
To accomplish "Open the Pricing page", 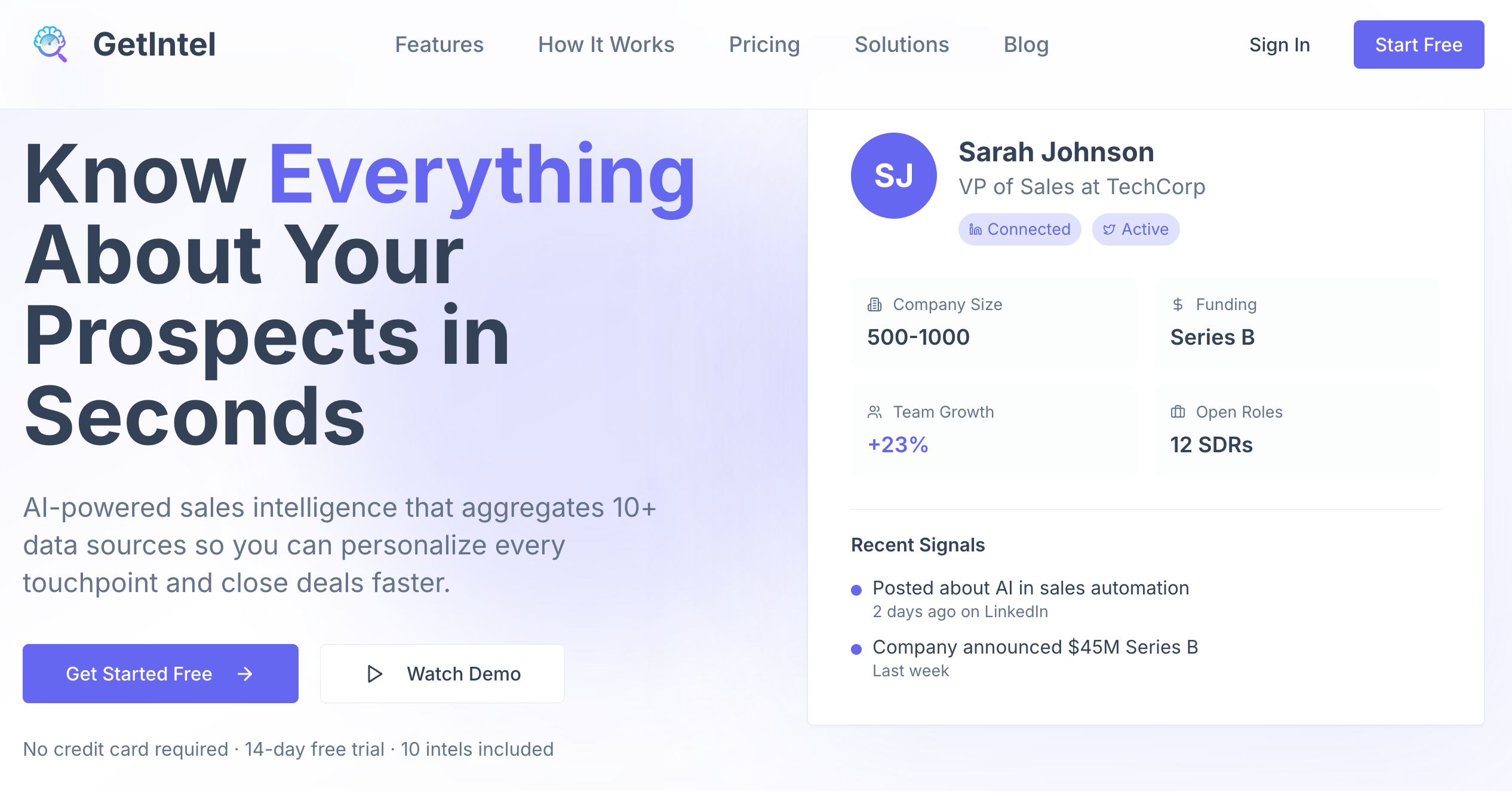I will 764,45.
